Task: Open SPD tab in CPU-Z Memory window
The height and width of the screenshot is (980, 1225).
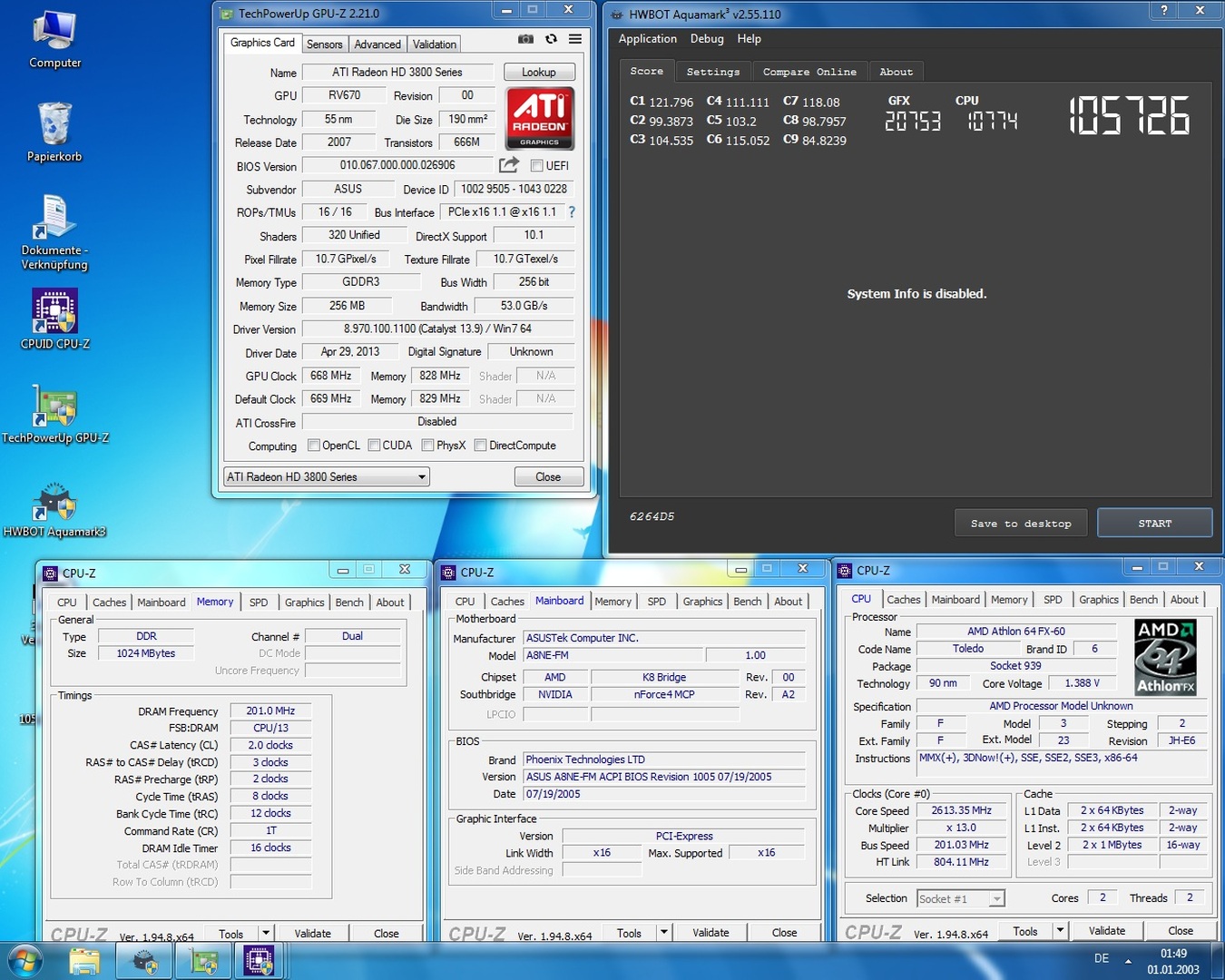Action: click(259, 603)
